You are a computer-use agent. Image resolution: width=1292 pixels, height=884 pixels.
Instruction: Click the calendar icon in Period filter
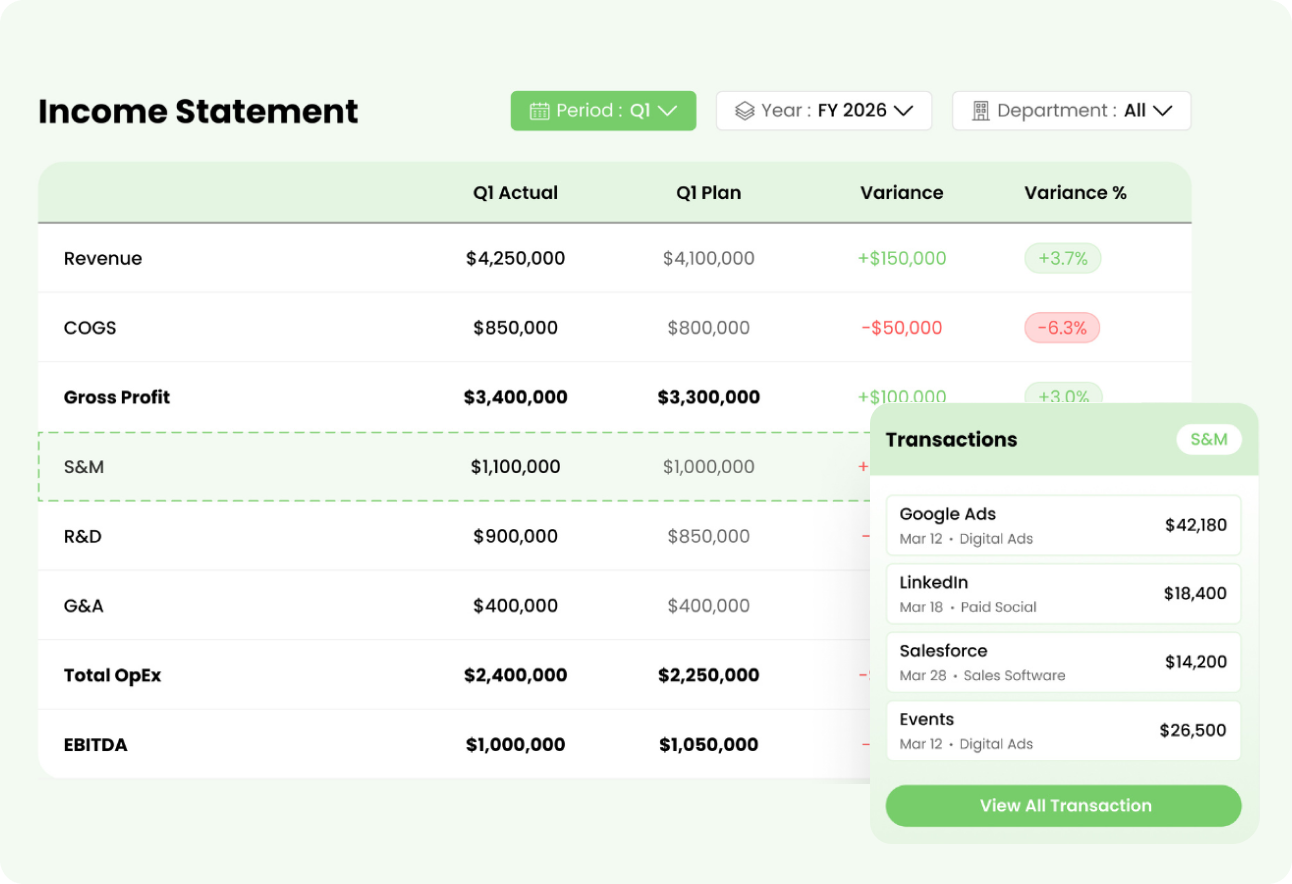[539, 111]
